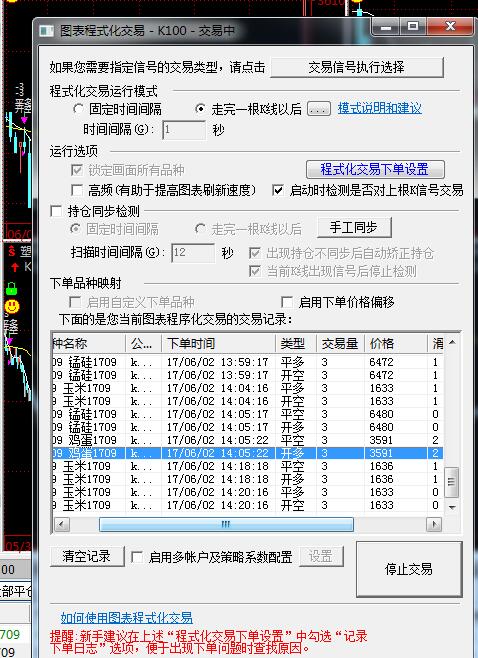Select fixed time interval run mode
This screenshot has height=658, width=478.
pyautogui.click(x=78, y=109)
